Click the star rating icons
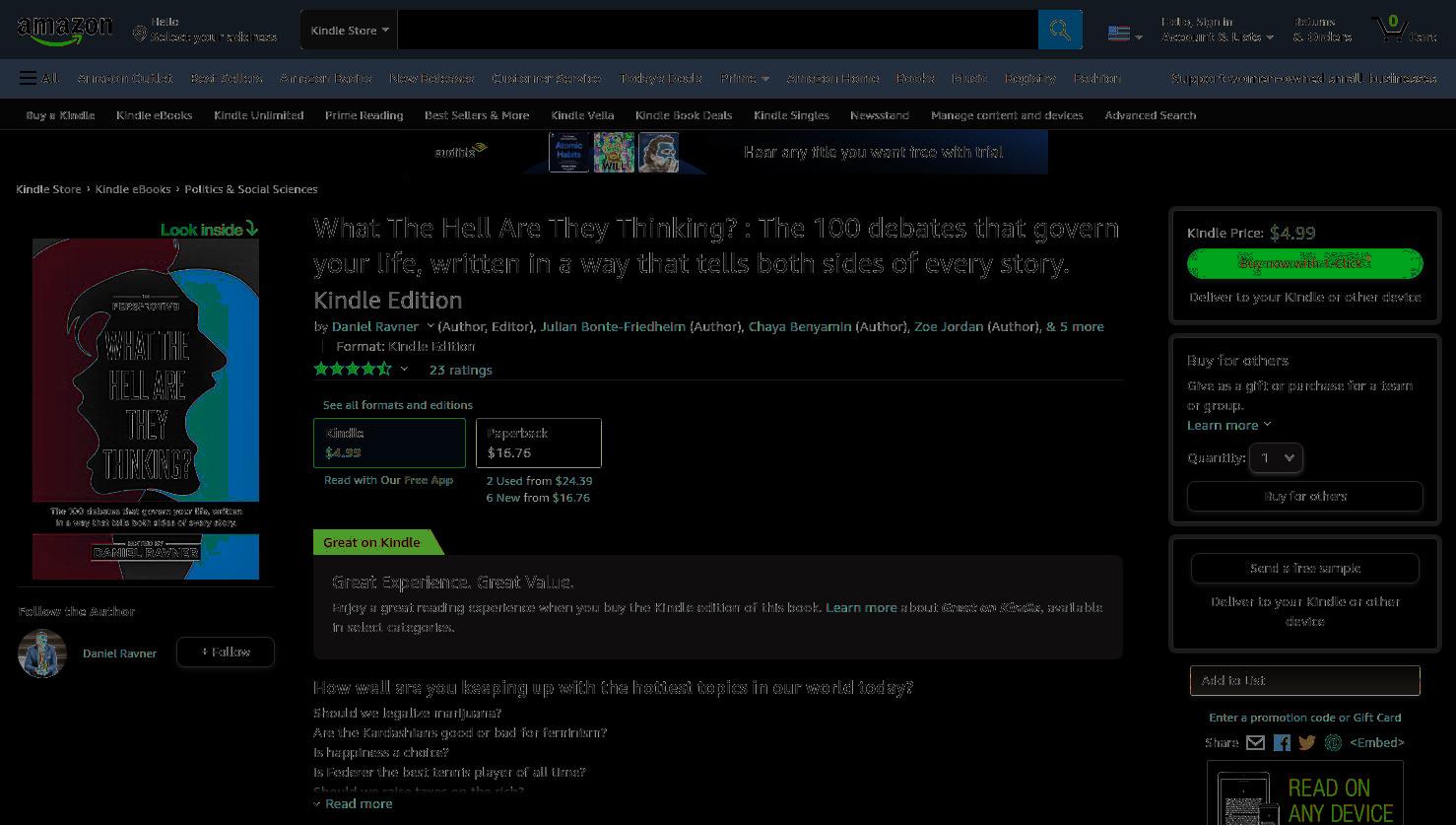The height and width of the screenshot is (825, 1456). pyautogui.click(x=353, y=369)
